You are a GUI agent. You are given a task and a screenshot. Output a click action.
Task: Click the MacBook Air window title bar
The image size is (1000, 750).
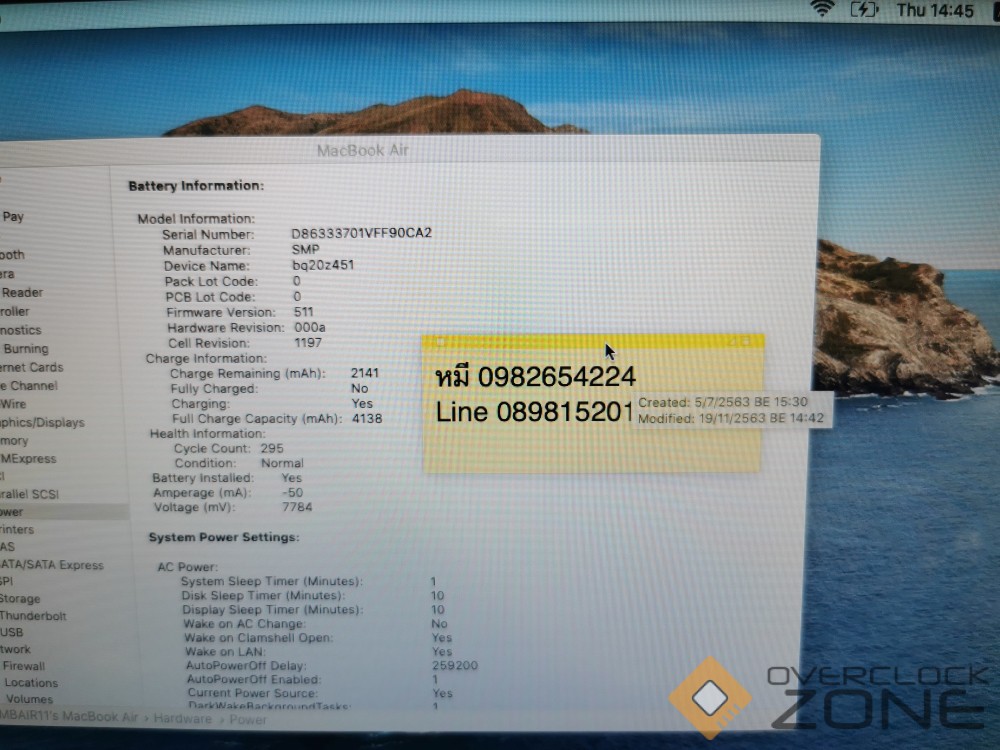pyautogui.click(x=362, y=150)
